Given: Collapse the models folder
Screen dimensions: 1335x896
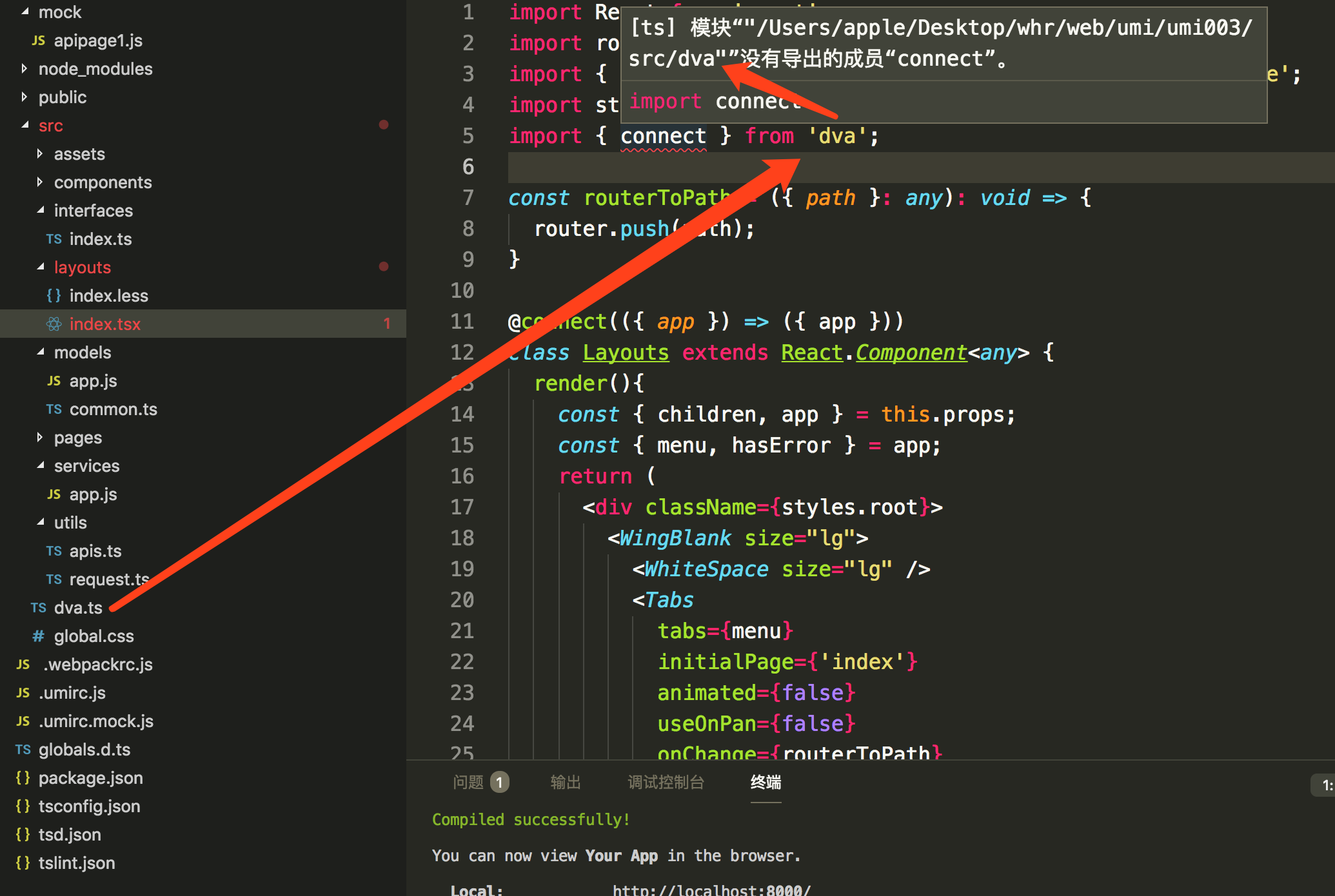Looking at the screenshot, I should (x=40, y=352).
